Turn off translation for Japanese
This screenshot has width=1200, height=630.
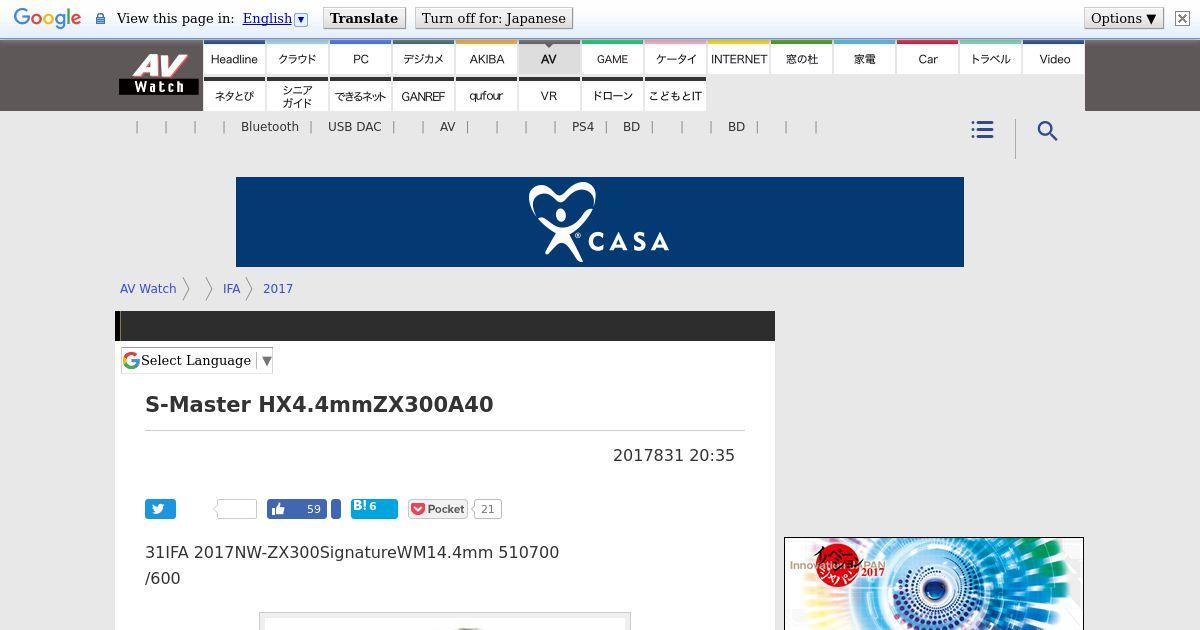tap(493, 18)
